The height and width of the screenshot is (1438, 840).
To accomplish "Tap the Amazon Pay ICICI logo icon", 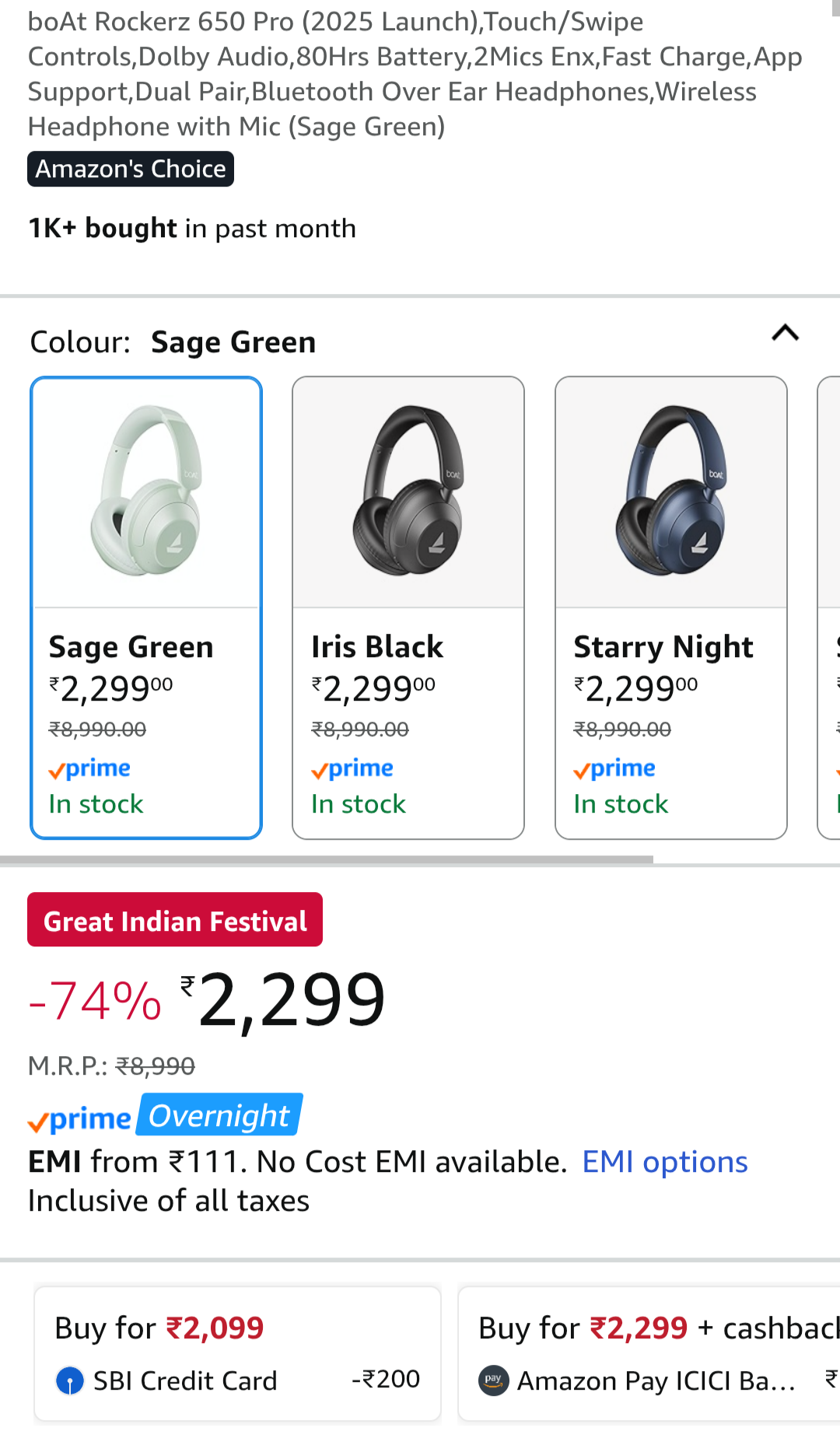I will (x=494, y=1380).
